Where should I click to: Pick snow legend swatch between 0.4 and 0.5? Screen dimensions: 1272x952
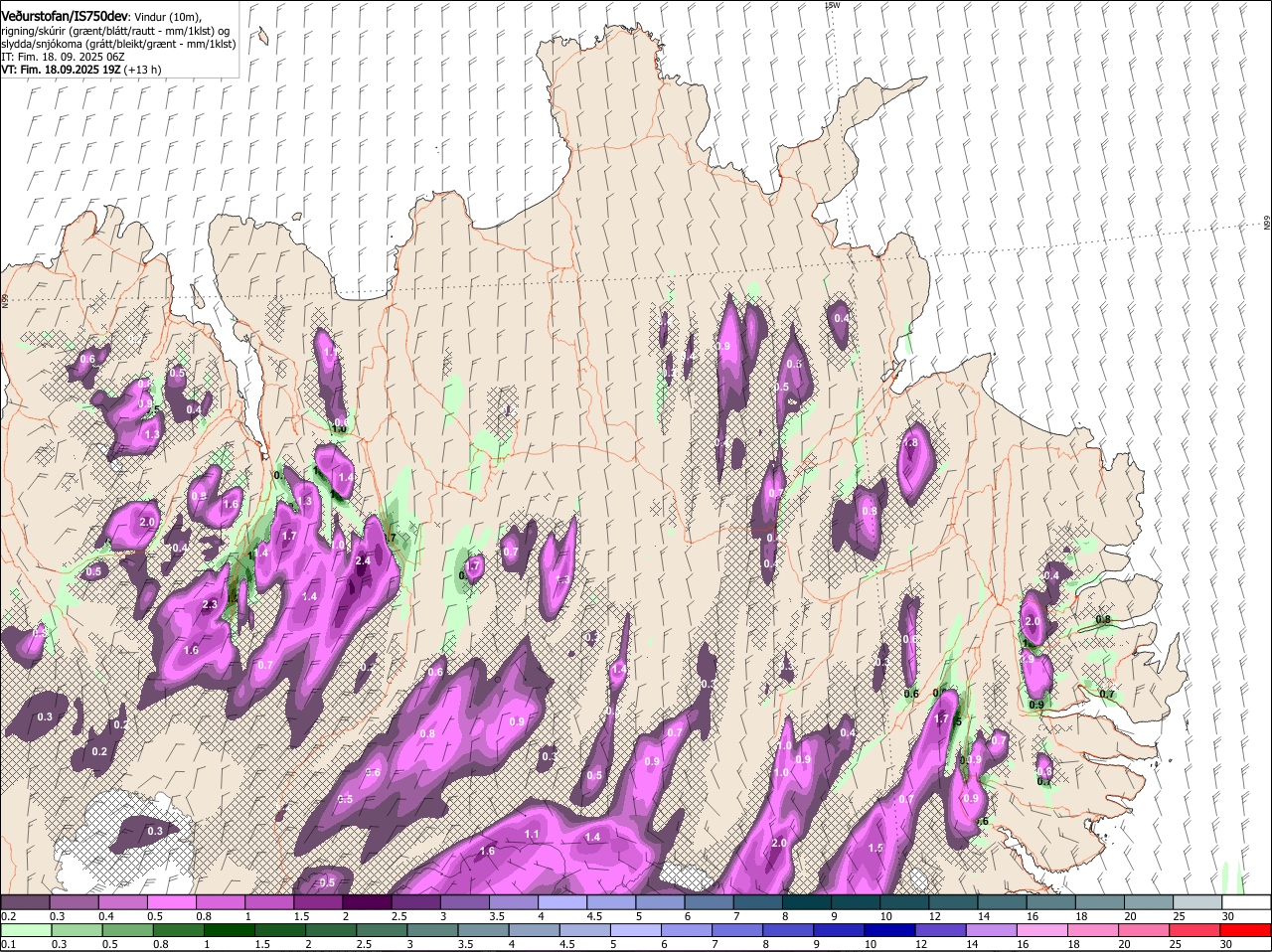(x=122, y=902)
